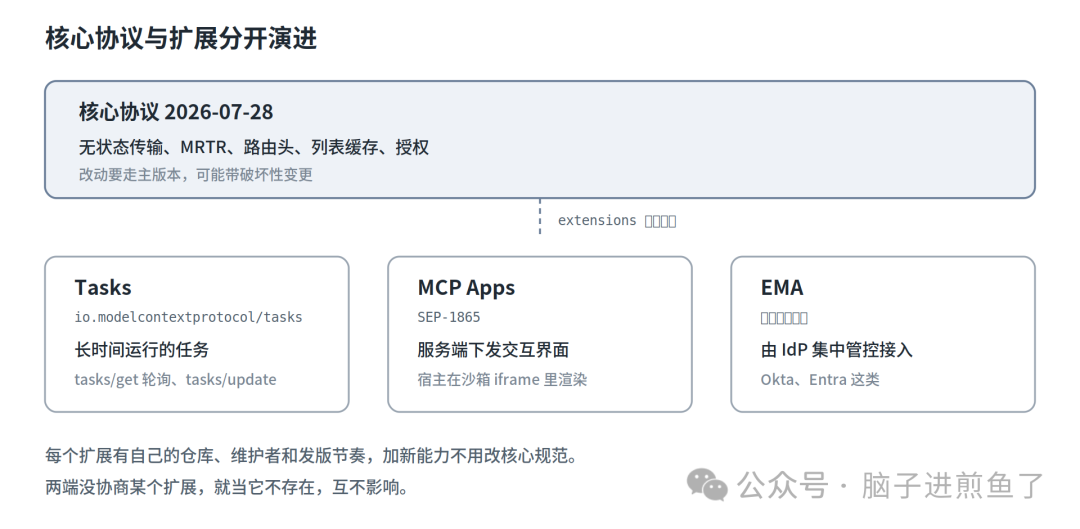Screen dimensions: 1080x529
Task: Click the sentence starting 两端没协商某个扩展
Action: [227, 488]
